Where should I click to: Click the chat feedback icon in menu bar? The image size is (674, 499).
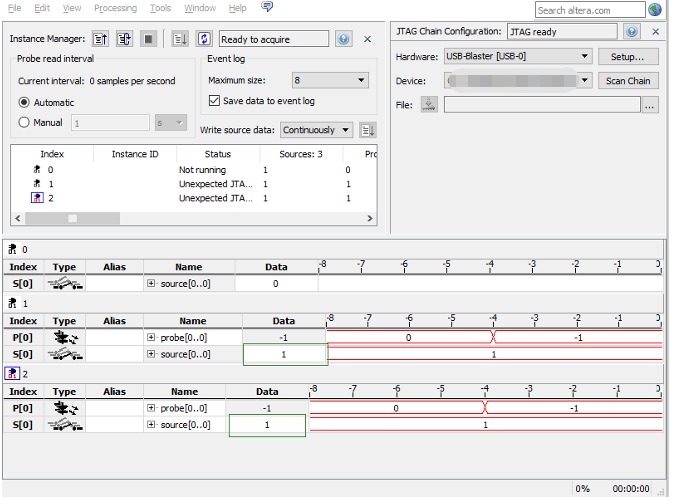[267, 7]
